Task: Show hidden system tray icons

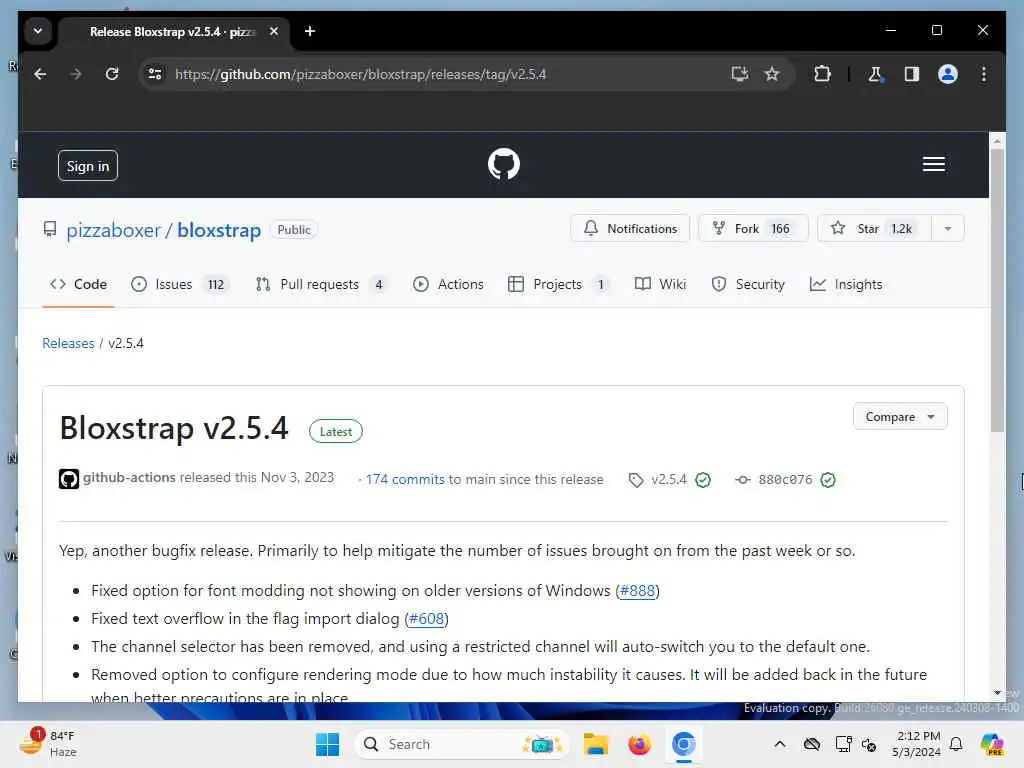Action: 780,744
